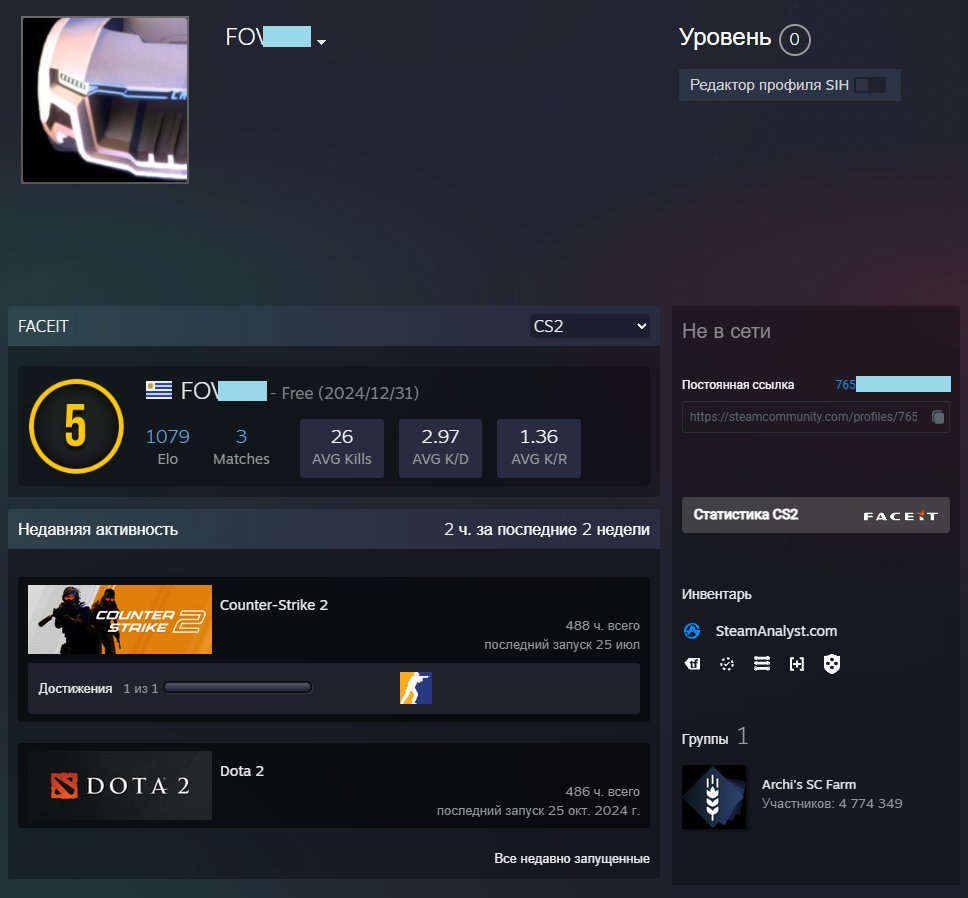This screenshot has width=968, height=898.
Task: Click the 3 Matches value
Action: point(241,436)
